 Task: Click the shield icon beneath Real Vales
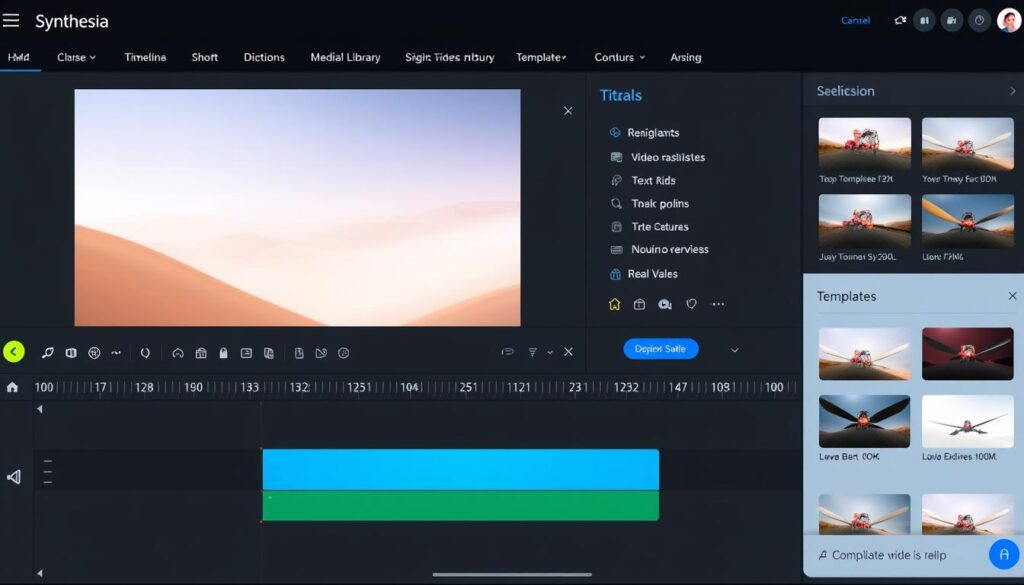(x=689, y=304)
